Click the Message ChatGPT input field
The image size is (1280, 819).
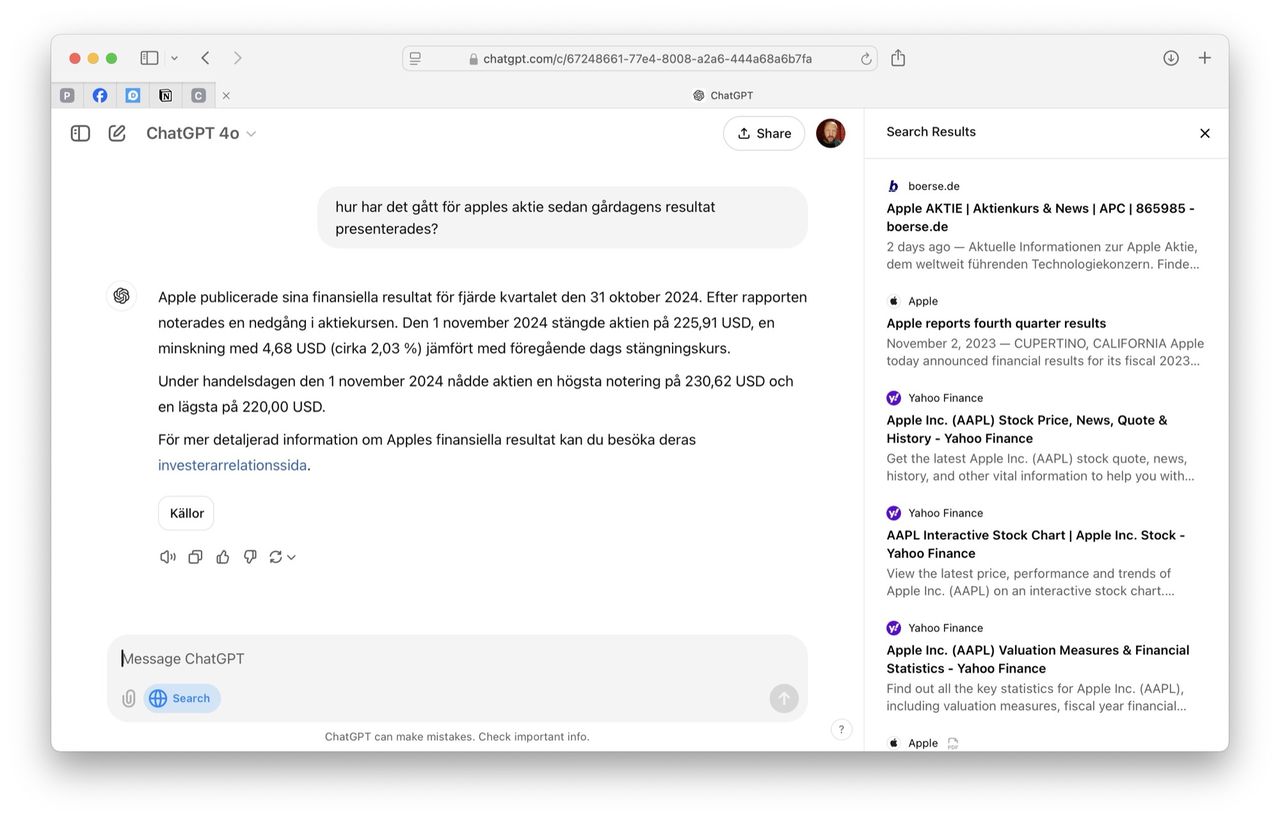pyautogui.click(x=440, y=658)
